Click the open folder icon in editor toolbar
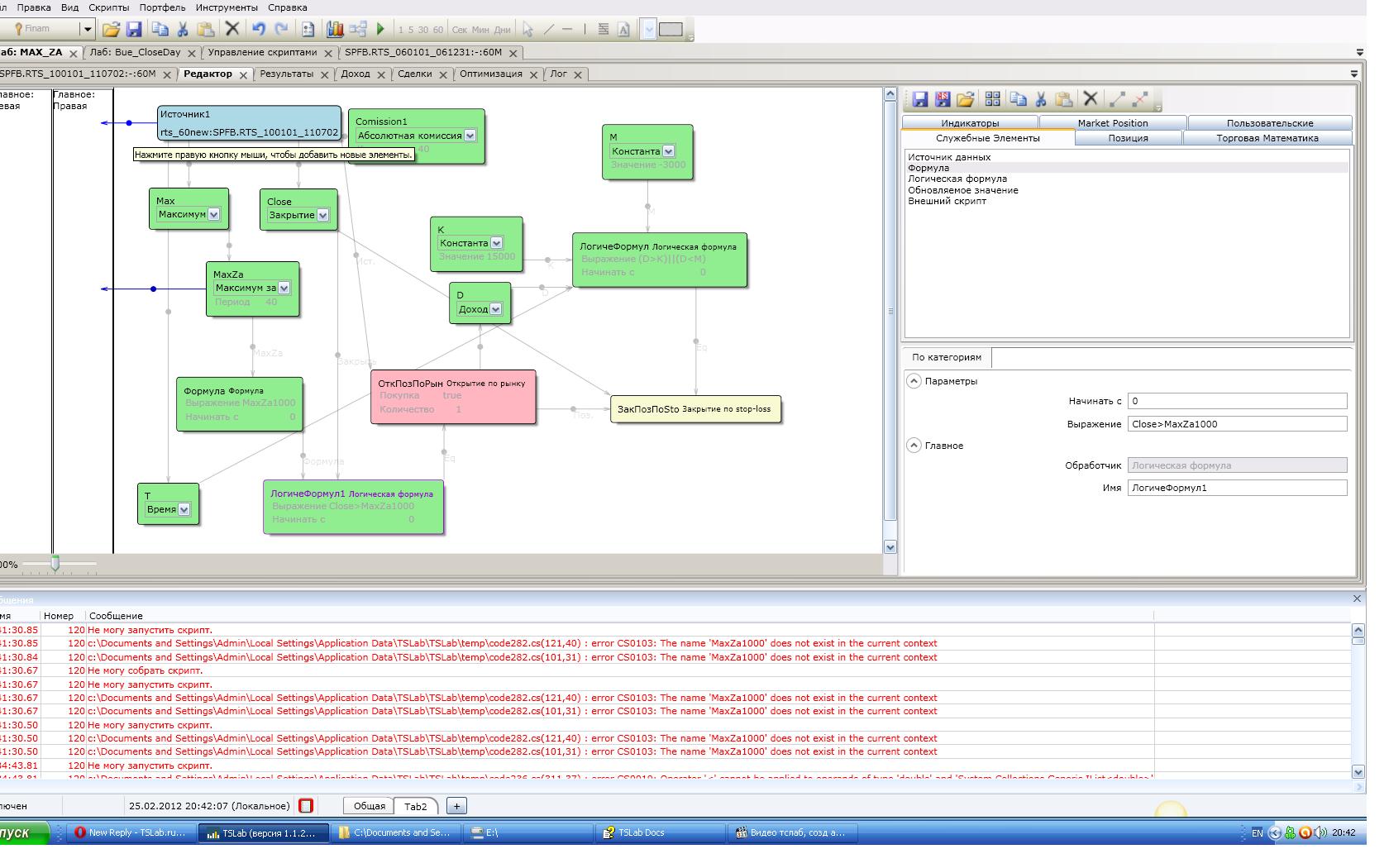 966,99
